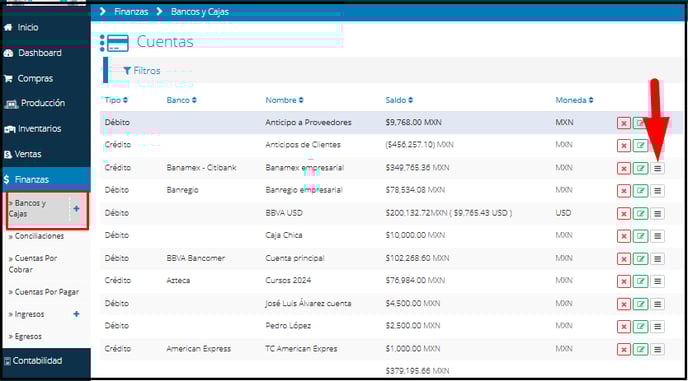Edit the BBVA USD account
This screenshot has height=381, width=688.
point(640,213)
